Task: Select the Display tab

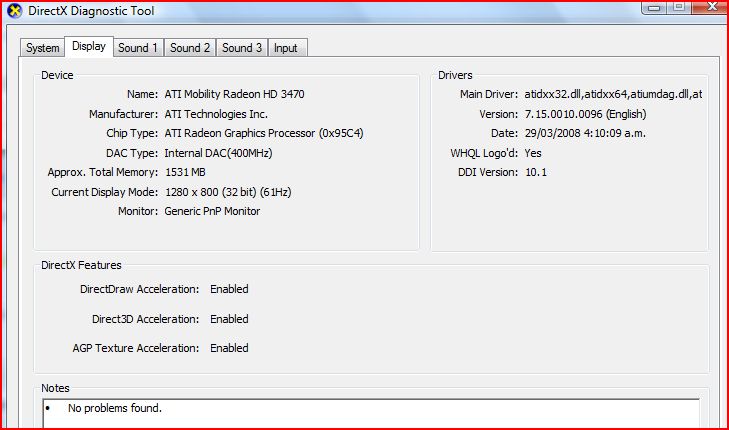Action: (89, 46)
